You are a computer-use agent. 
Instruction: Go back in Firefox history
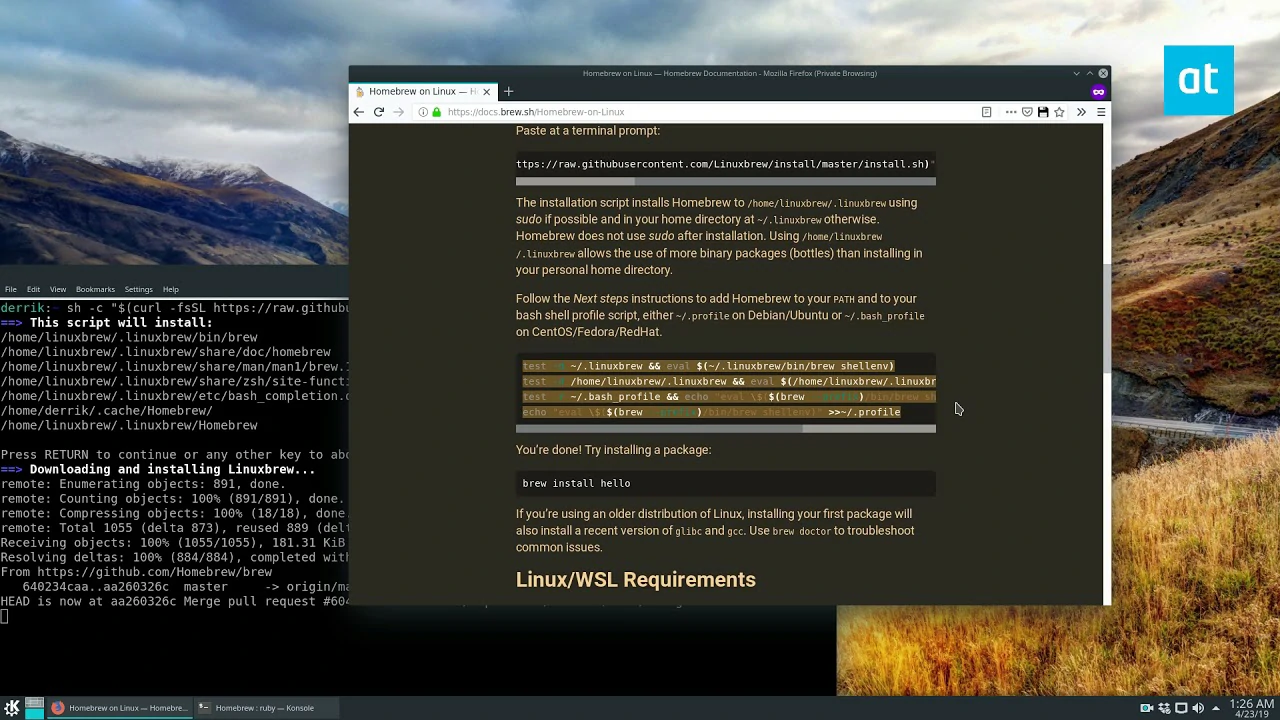[x=359, y=112]
